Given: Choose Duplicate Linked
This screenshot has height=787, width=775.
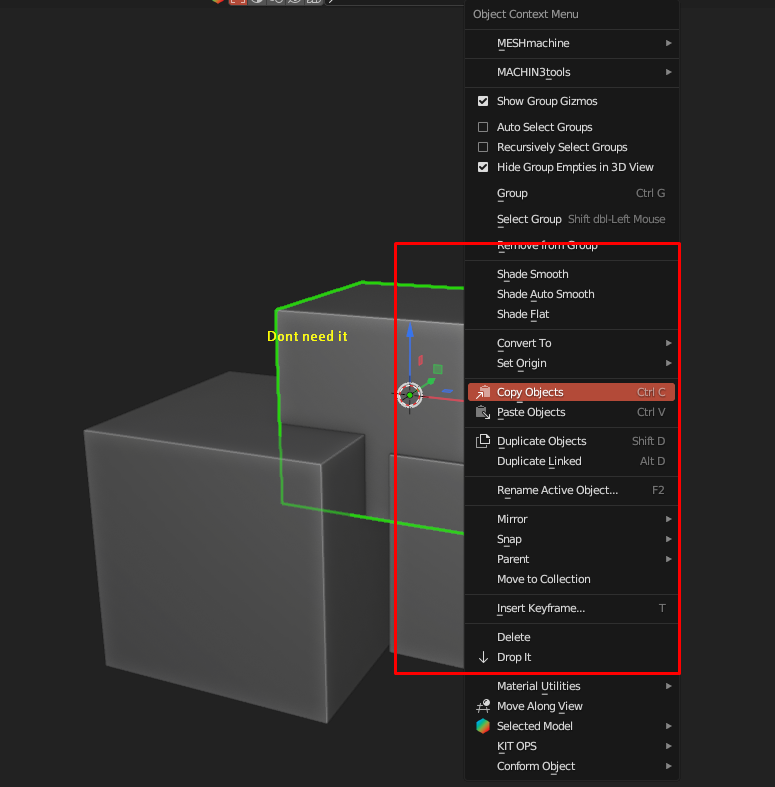Looking at the screenshot, I should [x=572, y=461].
